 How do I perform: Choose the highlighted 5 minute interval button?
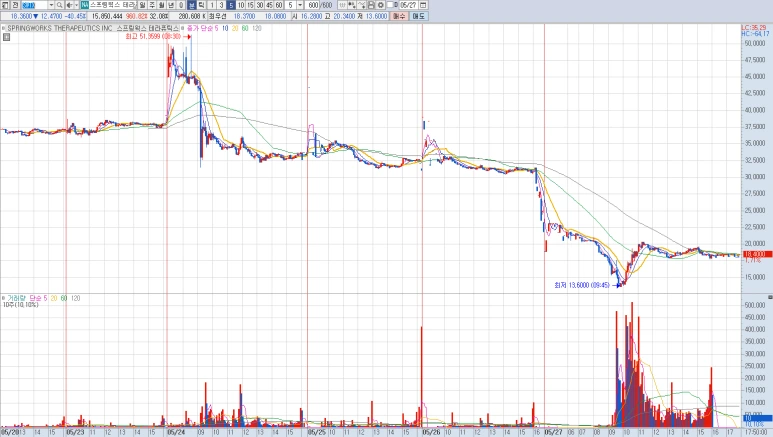[x=231, y=5]
